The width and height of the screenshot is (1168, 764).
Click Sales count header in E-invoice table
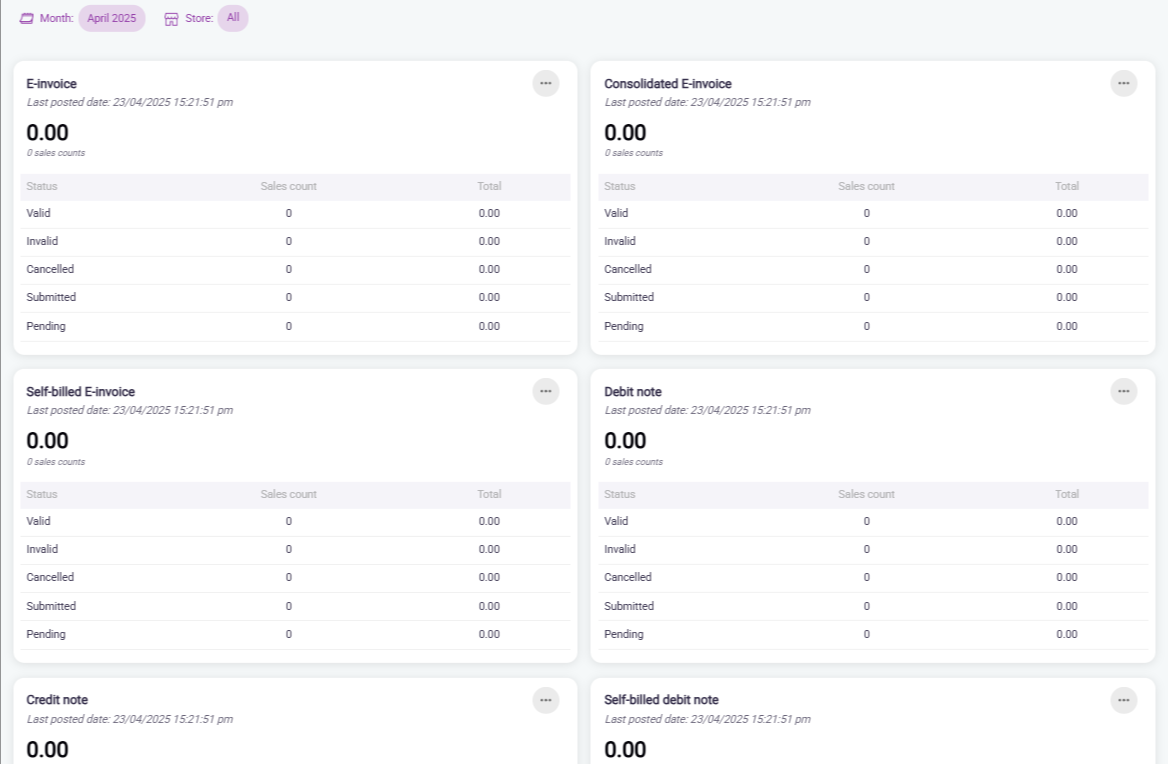(288, 186)
